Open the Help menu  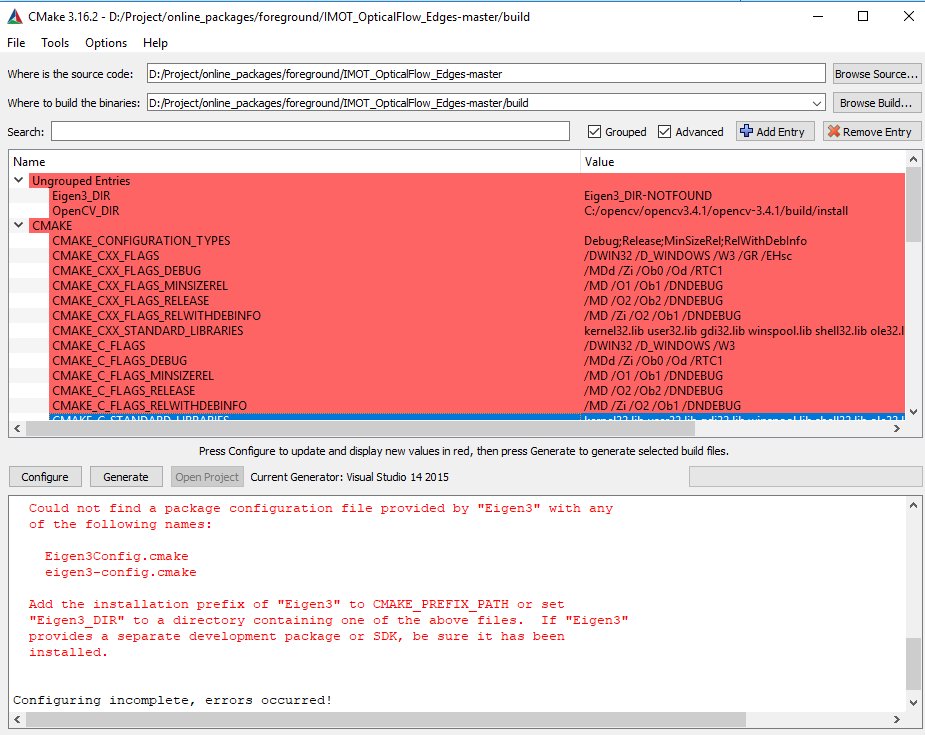[155, 42]
